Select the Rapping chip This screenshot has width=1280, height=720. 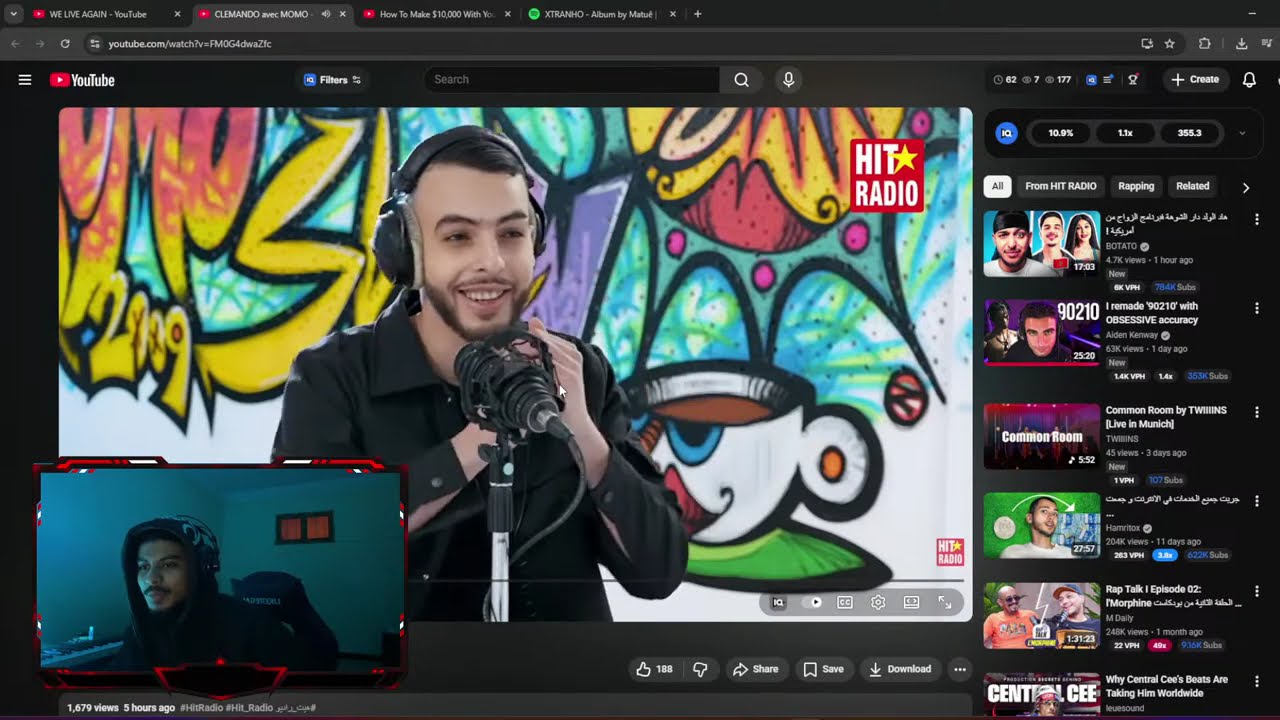pos(1136,186)
